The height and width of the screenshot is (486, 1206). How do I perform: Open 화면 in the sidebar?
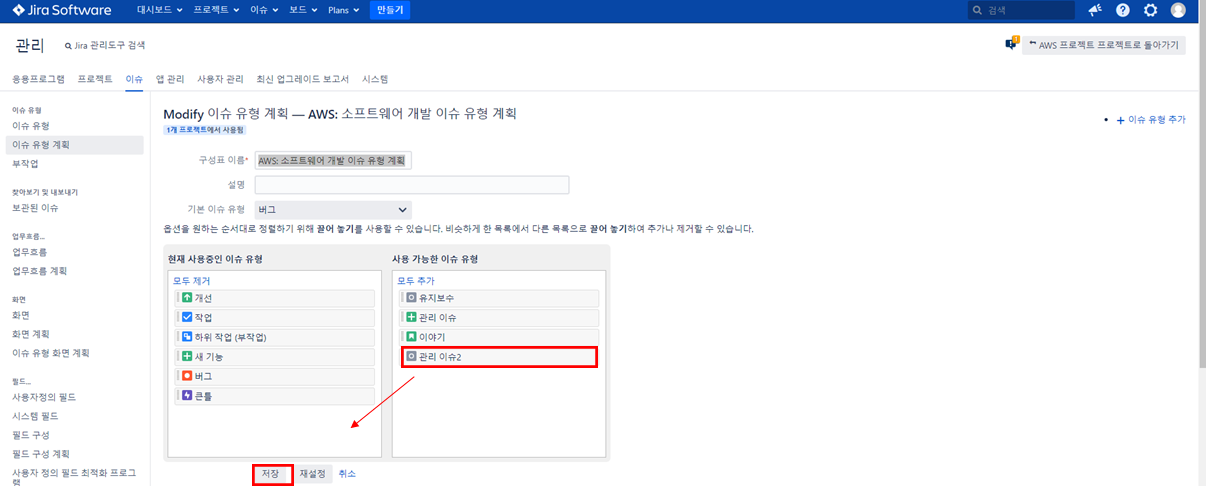pyautogui.click(x=21, y=315)
